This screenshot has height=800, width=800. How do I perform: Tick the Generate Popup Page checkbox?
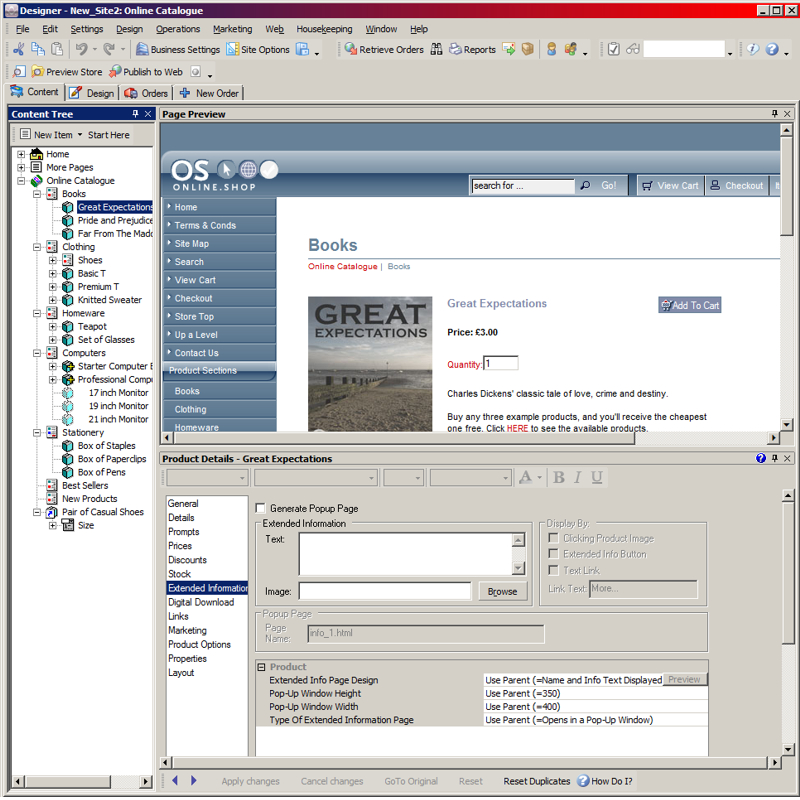(x=260, y=508)
